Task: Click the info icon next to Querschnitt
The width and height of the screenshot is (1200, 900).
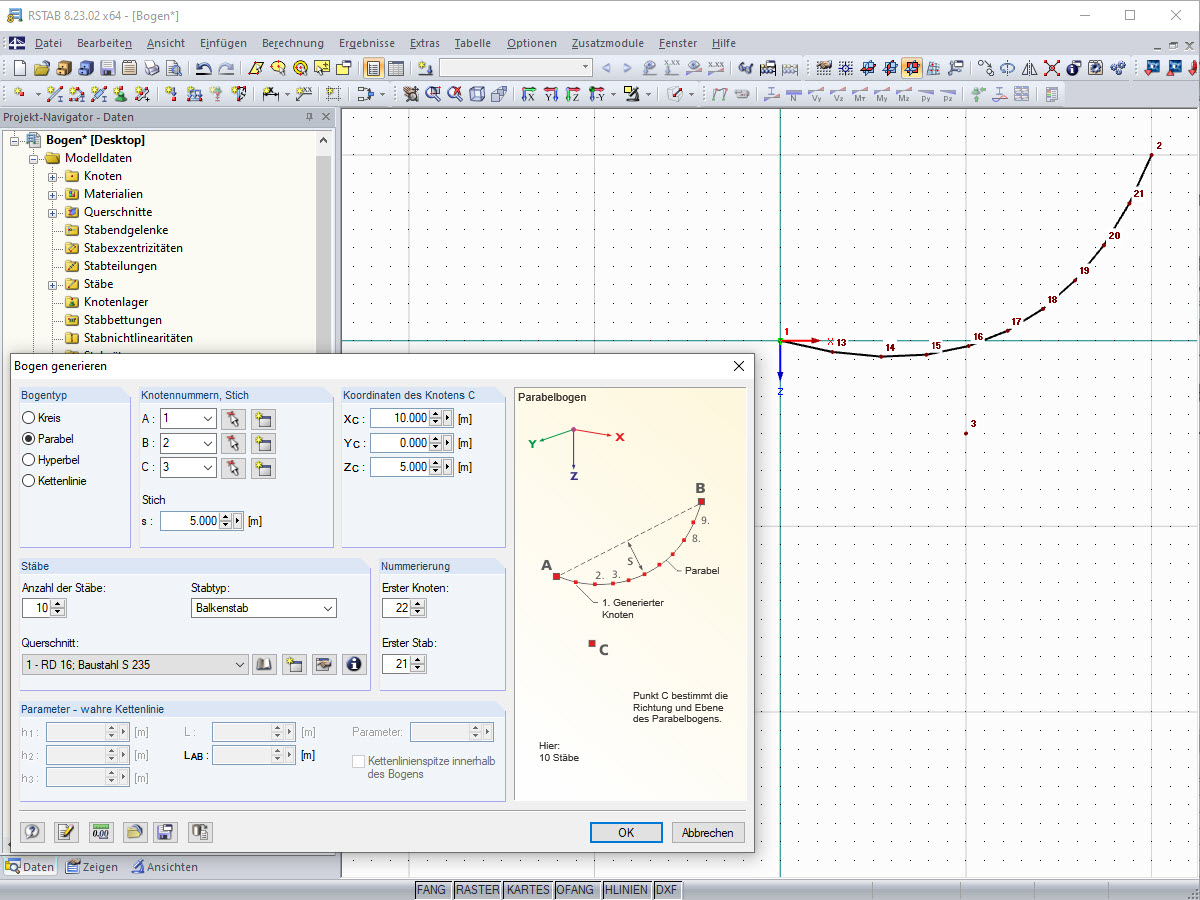Action: pyautogui.click(x=354, y=664)
